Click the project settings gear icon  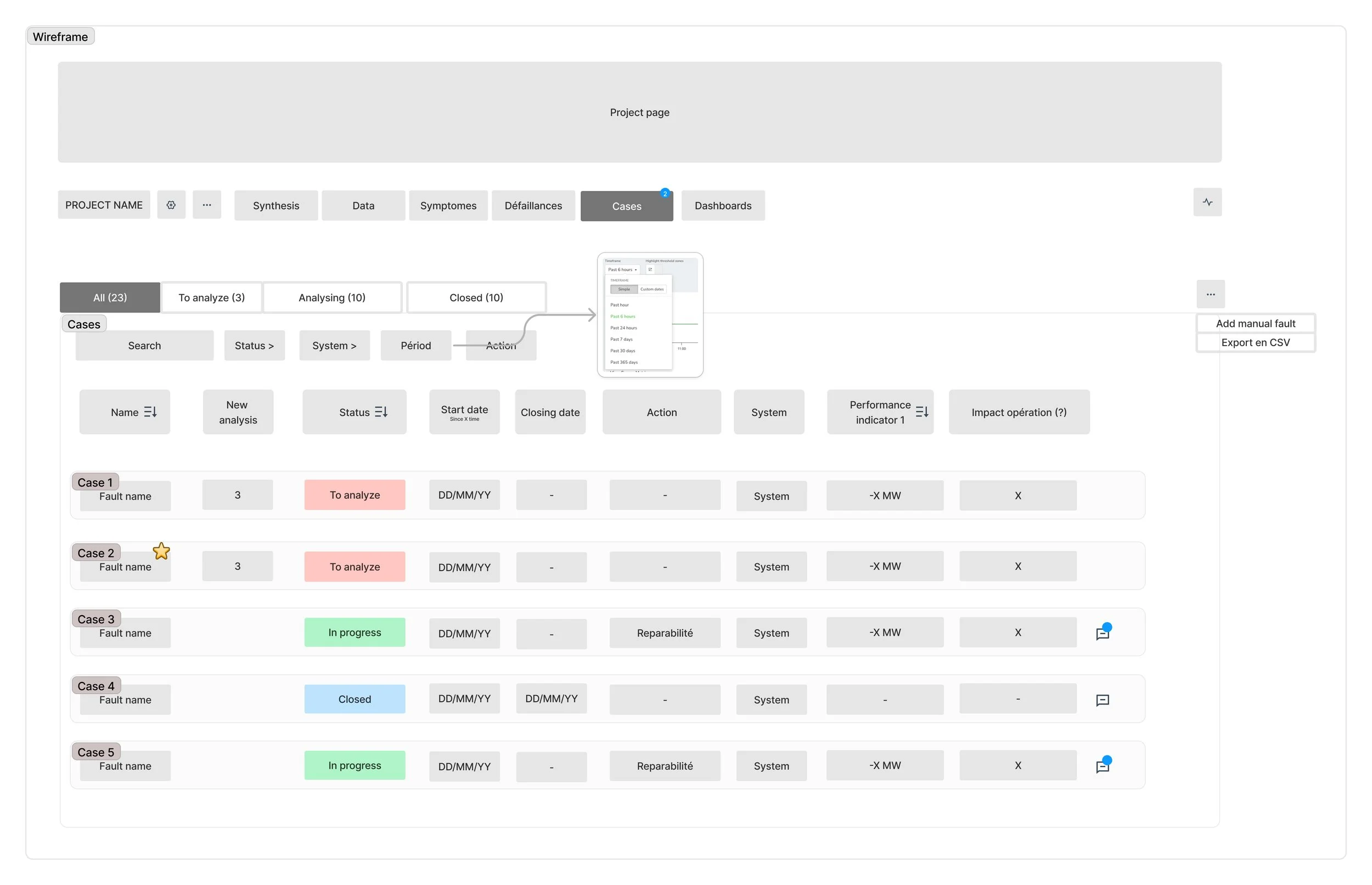click(171, 205)
